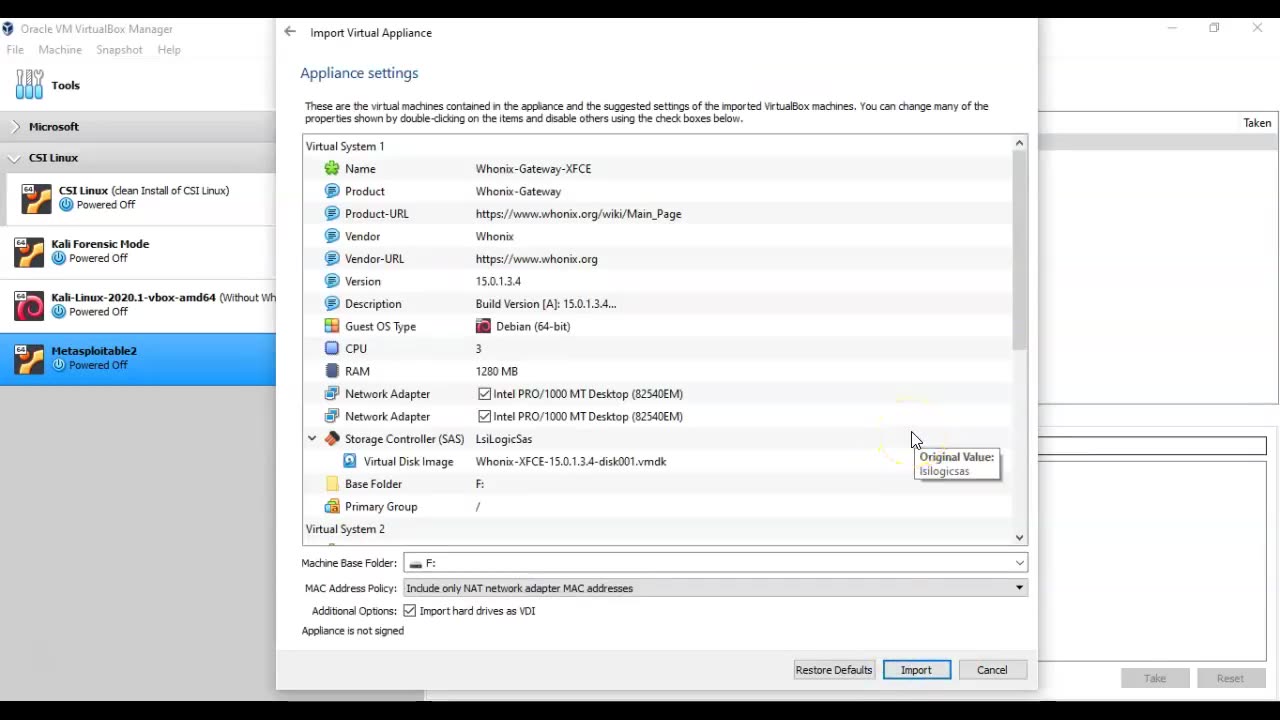This screenshot has height=720, width=1280.
Task: Click the 15.0.1.3.4 version value
Action: click(498, 281)
